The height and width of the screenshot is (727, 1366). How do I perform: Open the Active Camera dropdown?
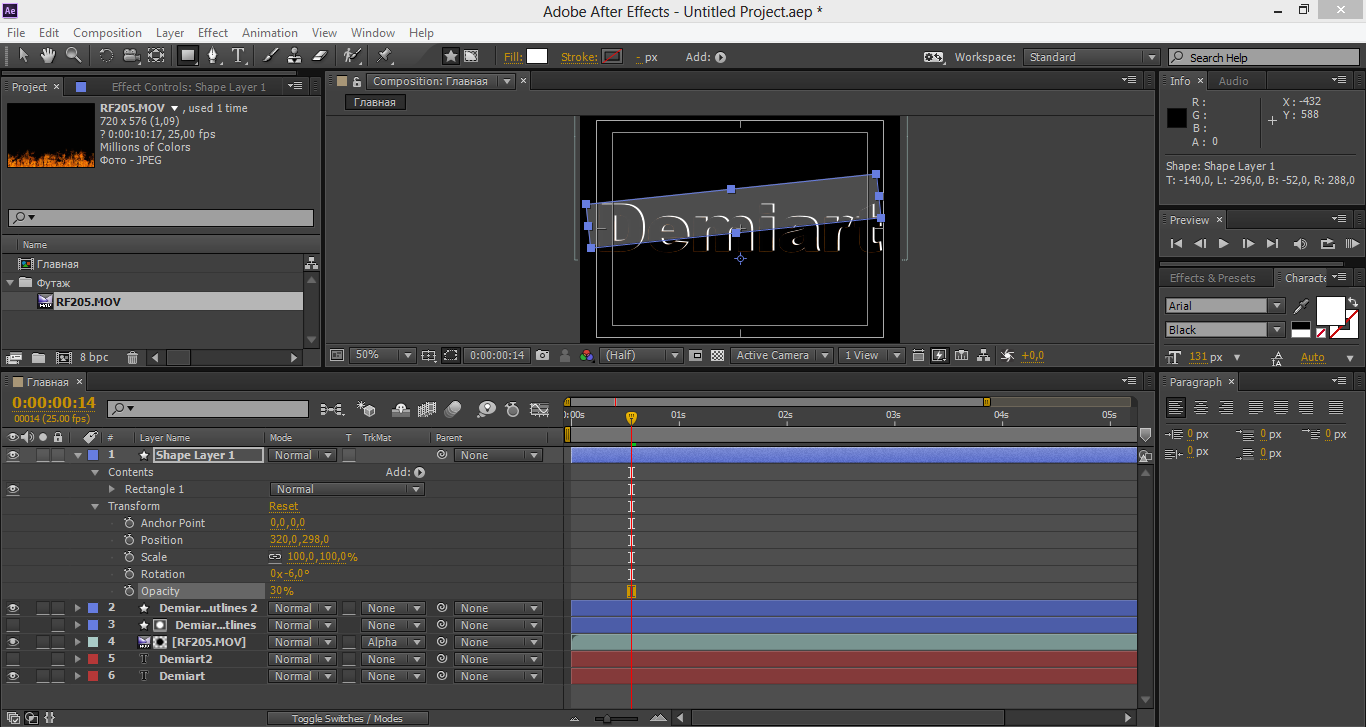click(x=782, y=355)
